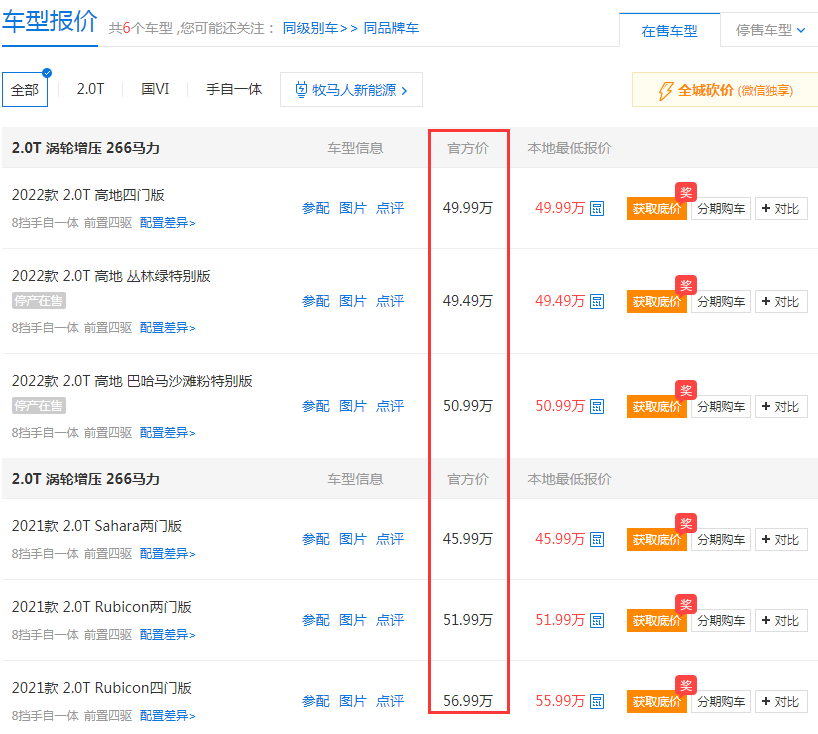The image size is (818, 734).
Task: Open 配置差异 for Sahara两门版
Action: point(167,553)
